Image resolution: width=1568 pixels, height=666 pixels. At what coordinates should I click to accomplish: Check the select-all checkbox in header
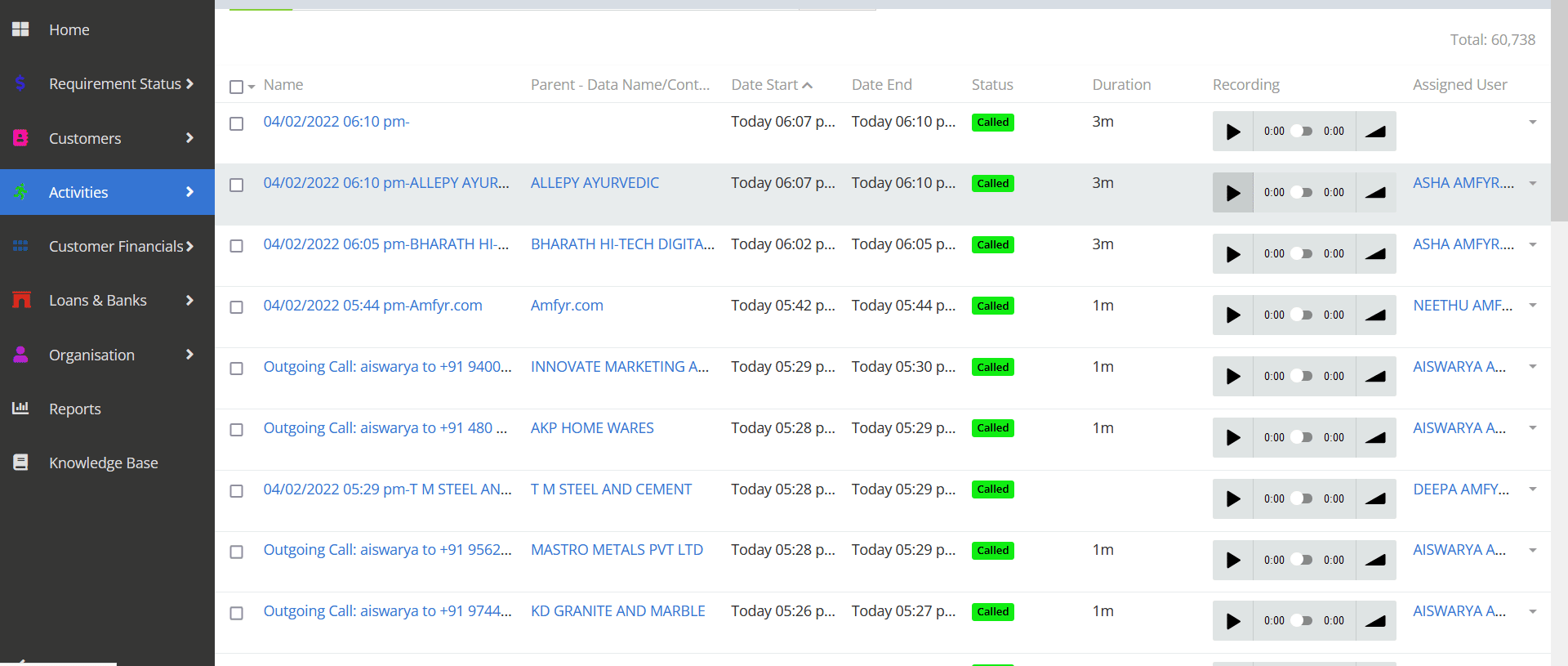[x=237, y=87]
